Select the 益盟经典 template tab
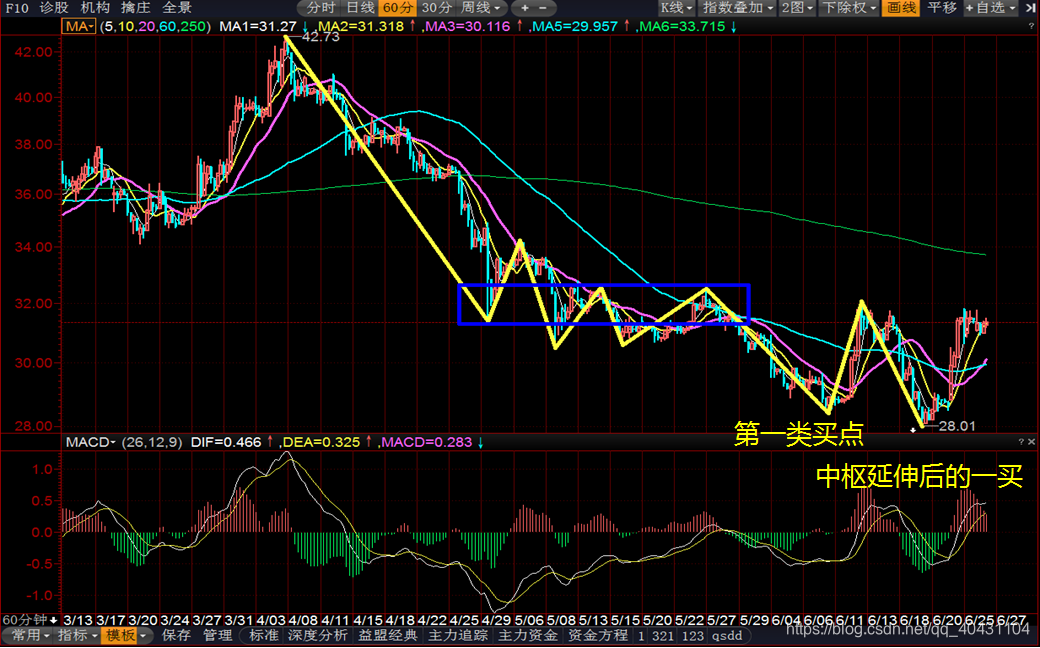The width and height of the screenshot is (1040, 648). [388, 635]
